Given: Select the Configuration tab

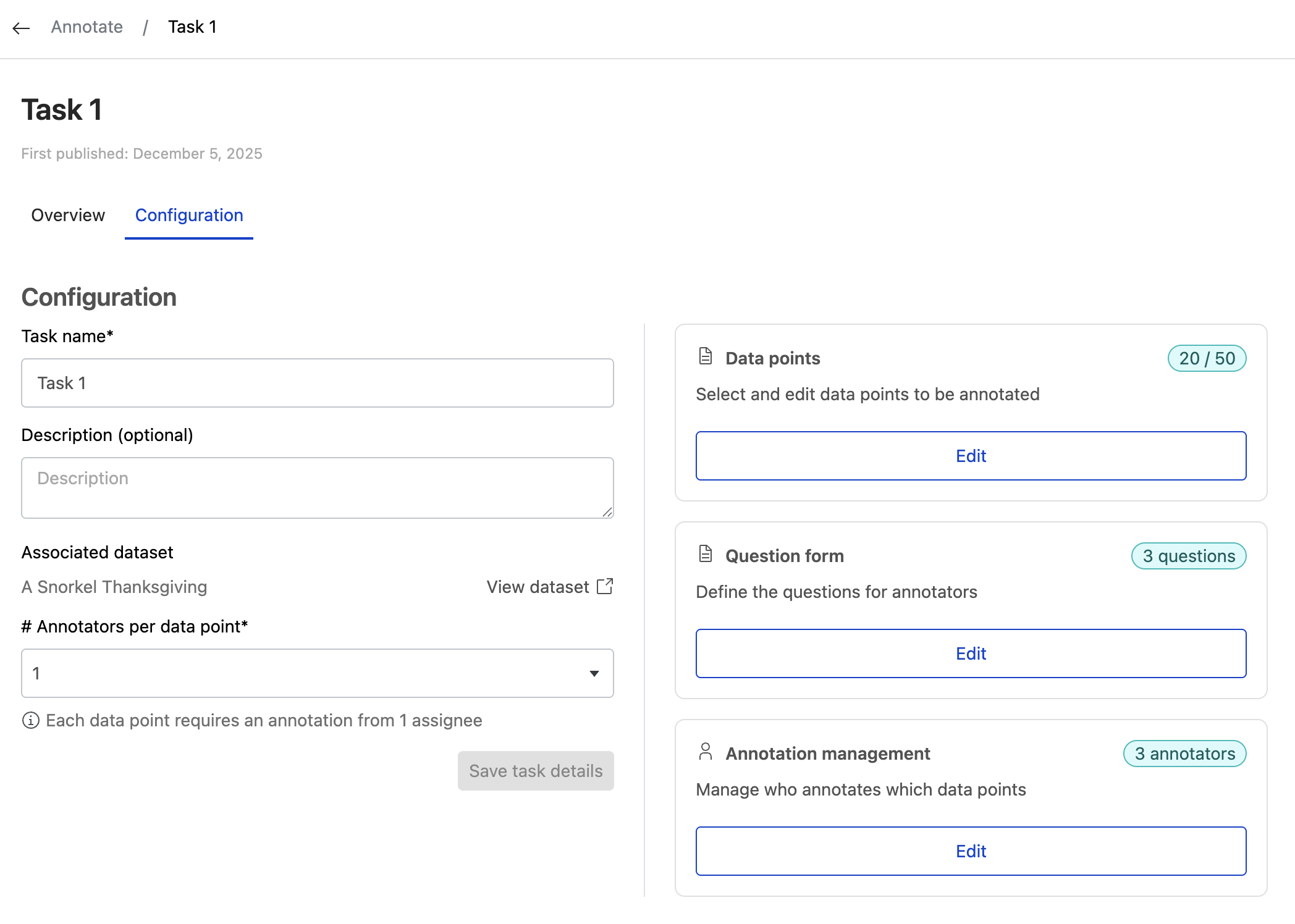Looking at the screenshot, I should [x=188, y=216].
